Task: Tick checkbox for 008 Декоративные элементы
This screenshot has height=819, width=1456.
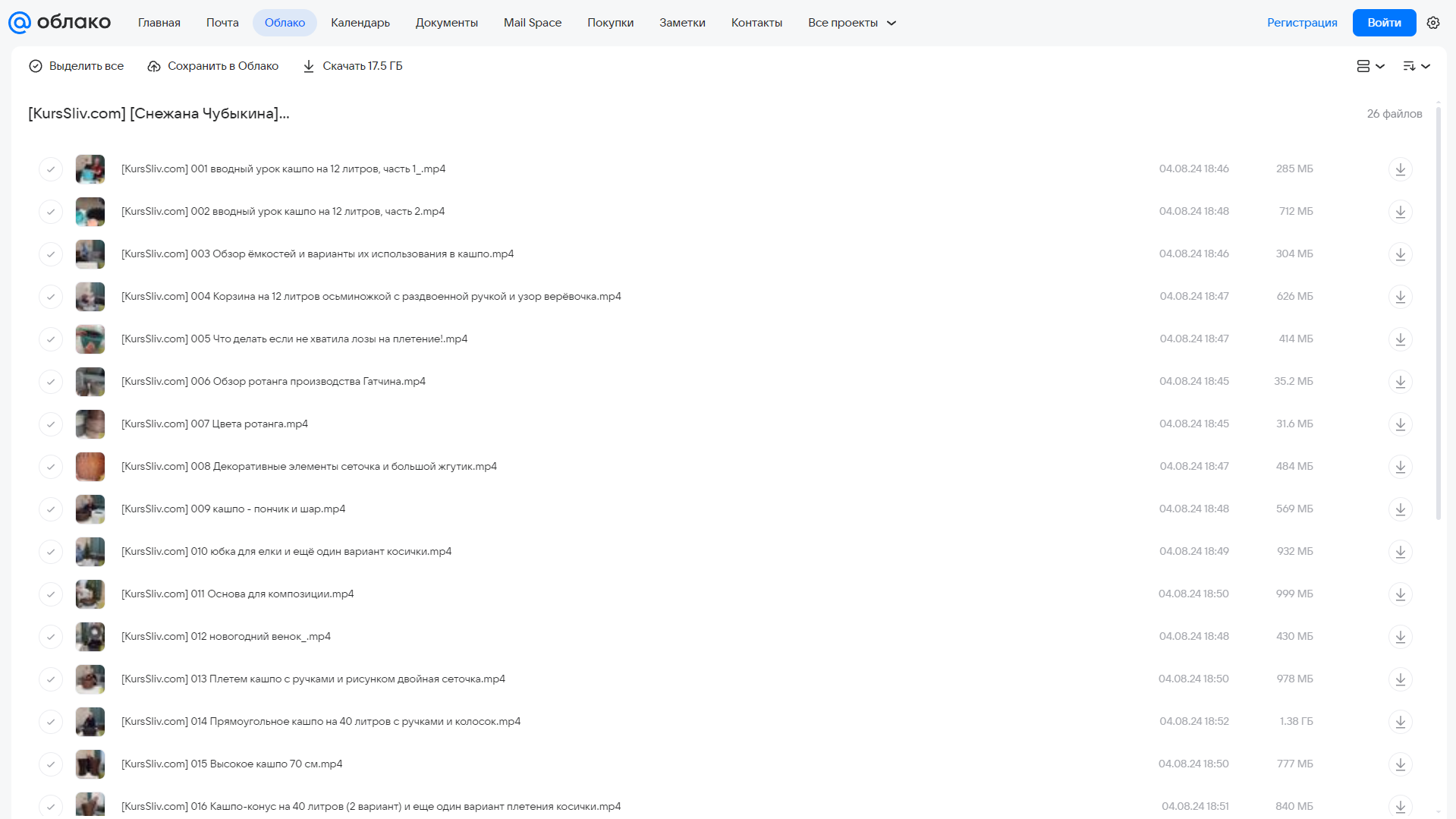Action: [51, 467]
